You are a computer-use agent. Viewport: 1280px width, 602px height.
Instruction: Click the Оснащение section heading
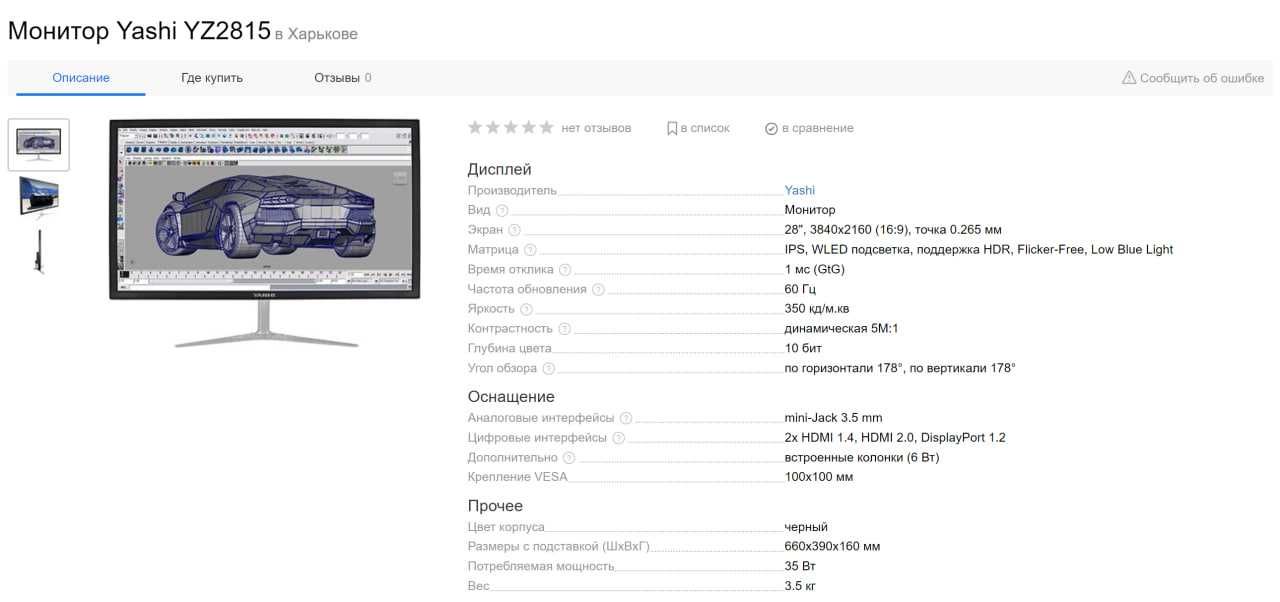511,397
